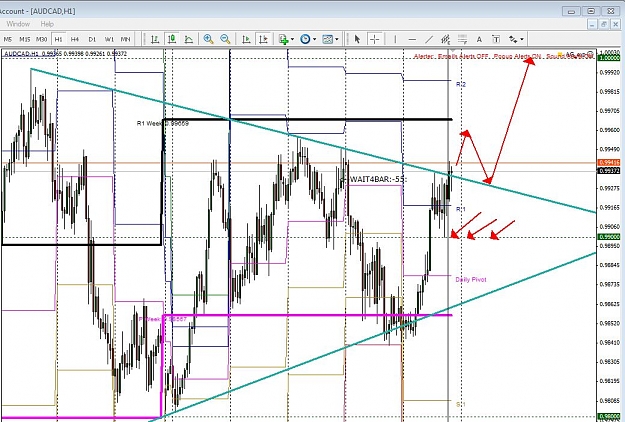Image resolution: width=625 pixels, height=422 pixels.
Task: Zoom out of the chart
Action: 225,39
